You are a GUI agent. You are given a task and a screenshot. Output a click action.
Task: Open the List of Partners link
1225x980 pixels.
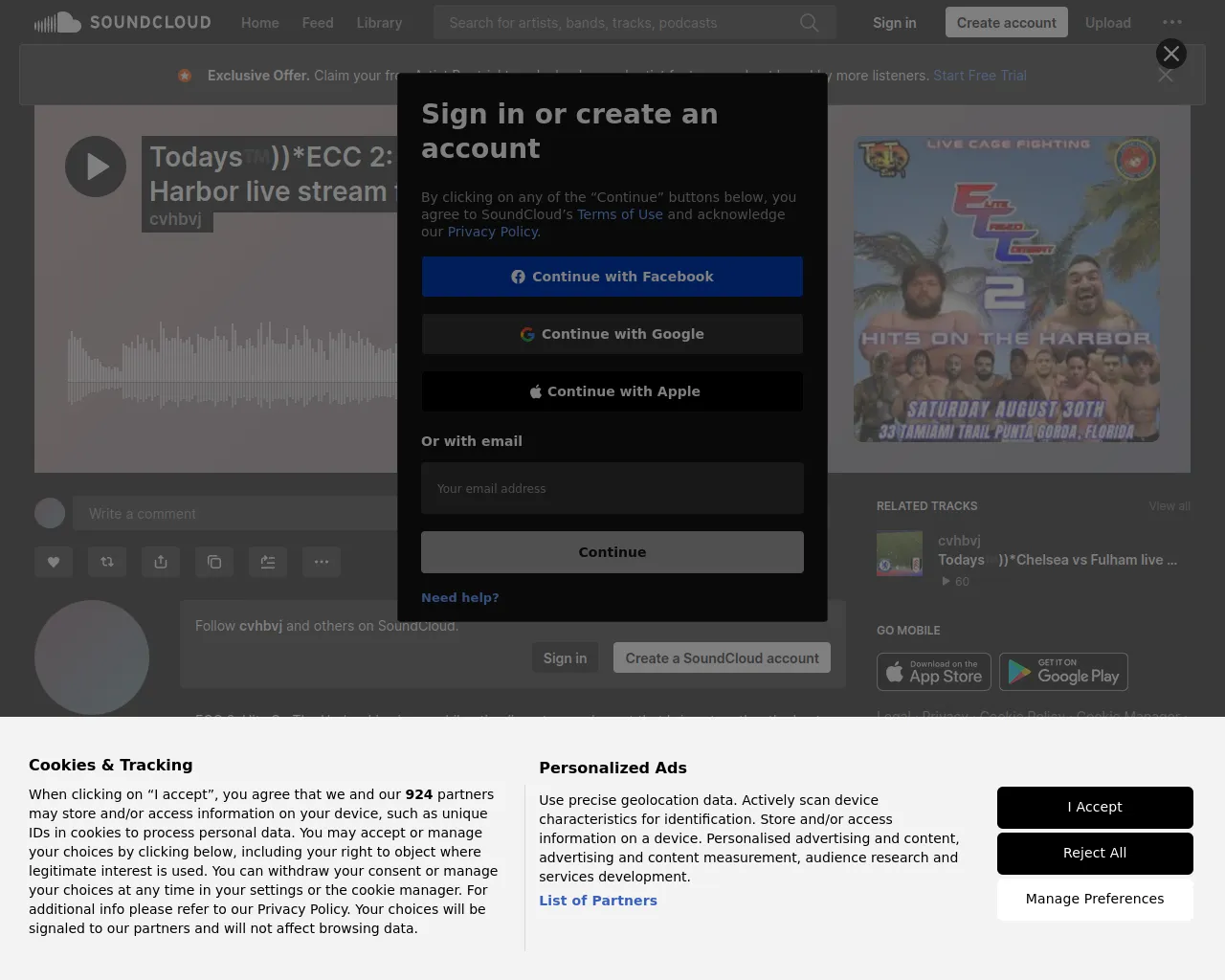tap(598, 901)
